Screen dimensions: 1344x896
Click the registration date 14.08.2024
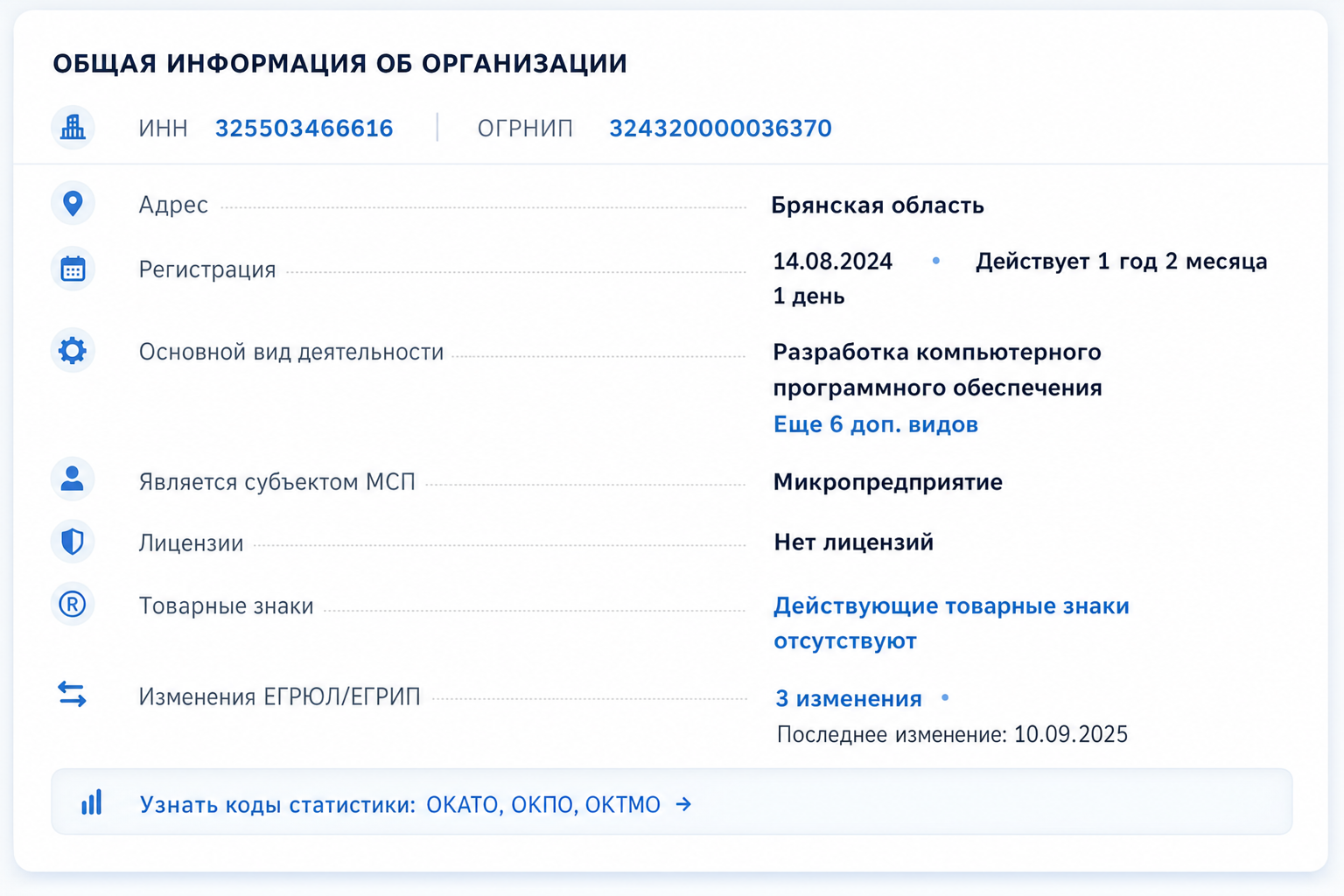pos(833,262)
